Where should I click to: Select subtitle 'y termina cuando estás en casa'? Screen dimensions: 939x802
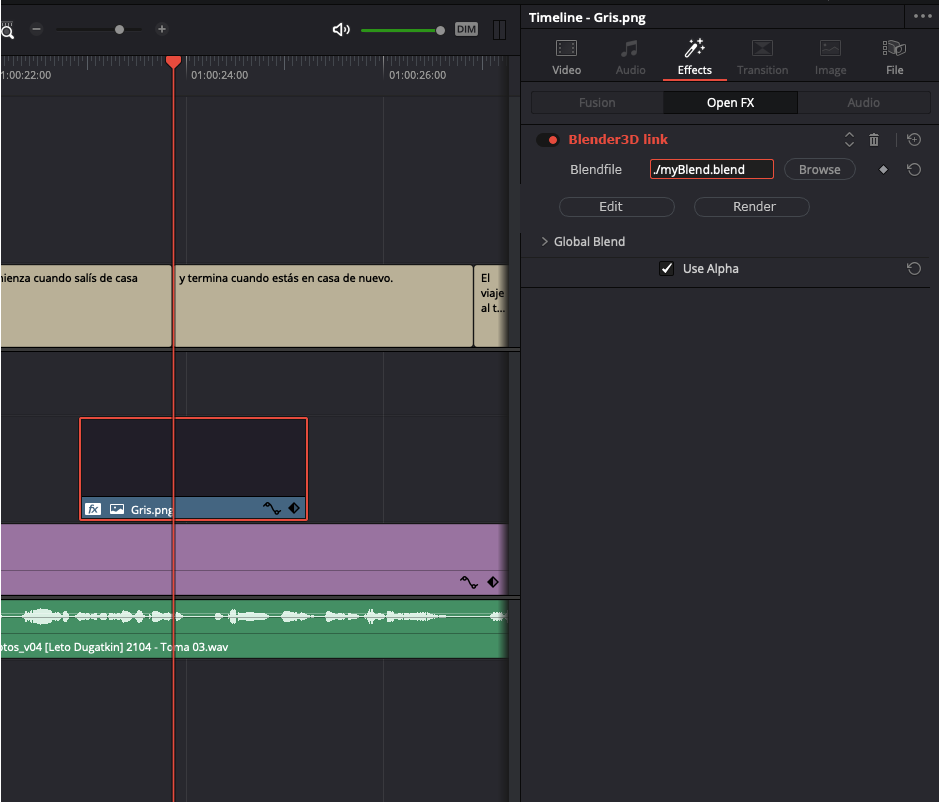[323, 306]
